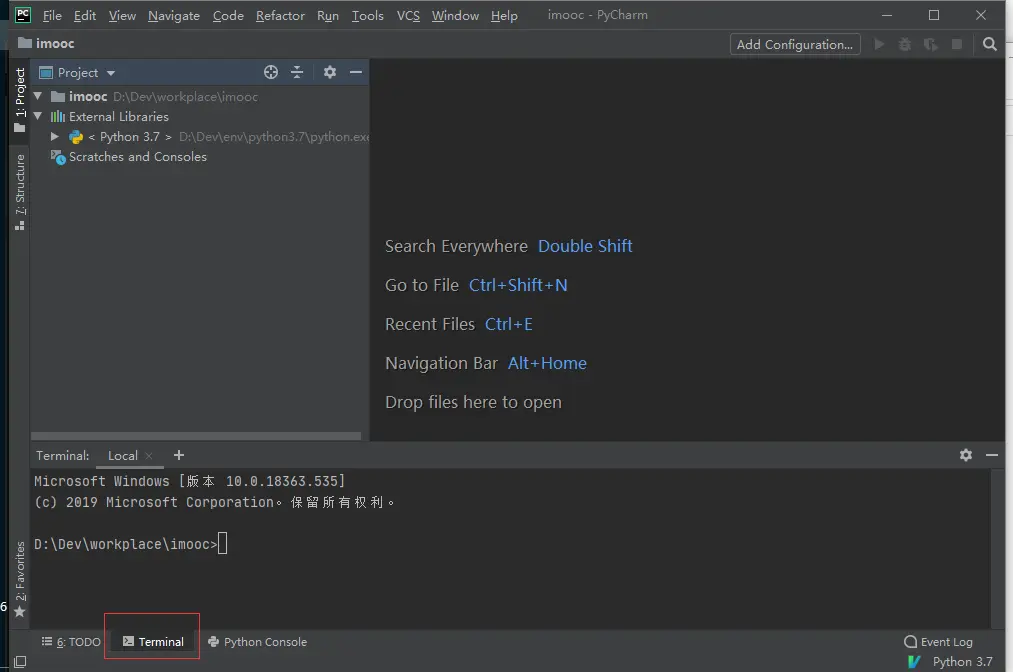Click the locate/scroll-from-source target icon
Viewport: 1013px width, 672px height.
(x=271, y=72)
